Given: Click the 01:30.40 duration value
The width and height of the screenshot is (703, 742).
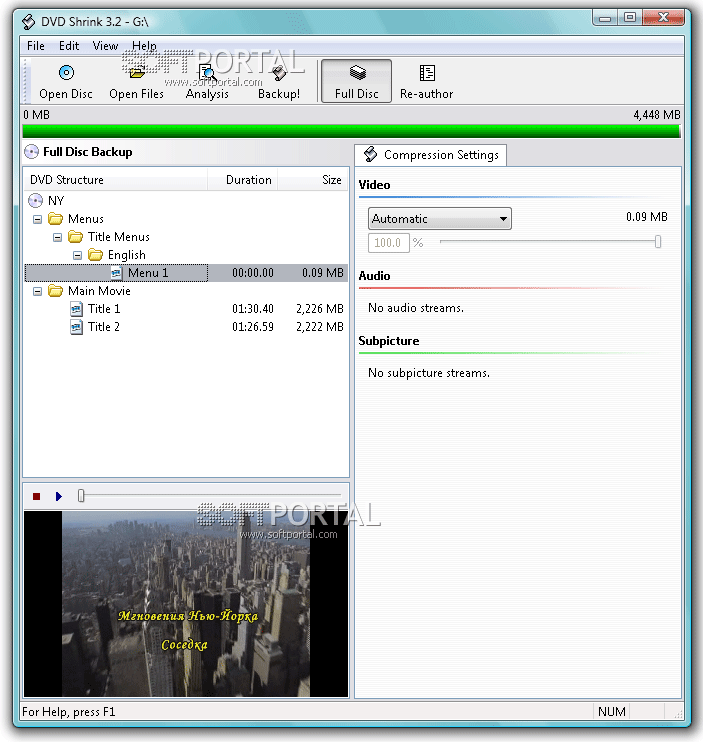Looking at the screenshot, I should 253,309.
